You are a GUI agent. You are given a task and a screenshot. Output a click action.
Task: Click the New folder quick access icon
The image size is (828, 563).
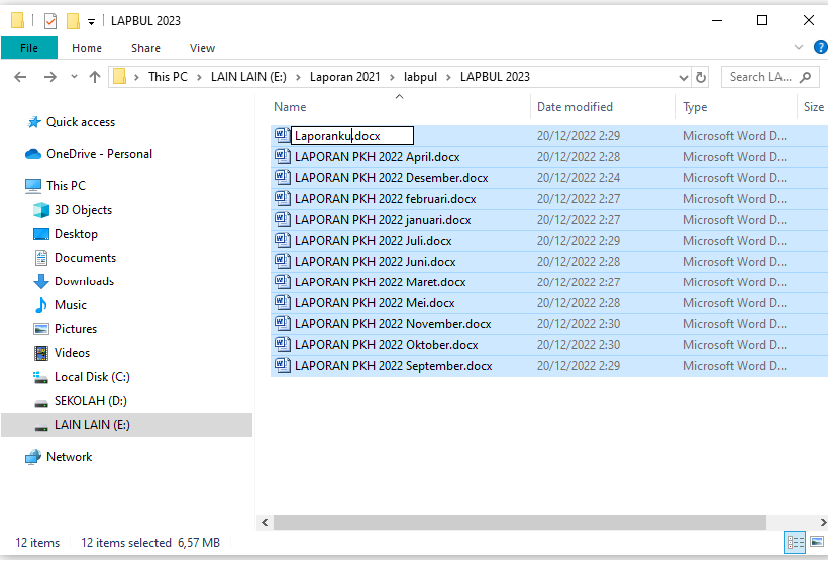[x=73, y=21]
